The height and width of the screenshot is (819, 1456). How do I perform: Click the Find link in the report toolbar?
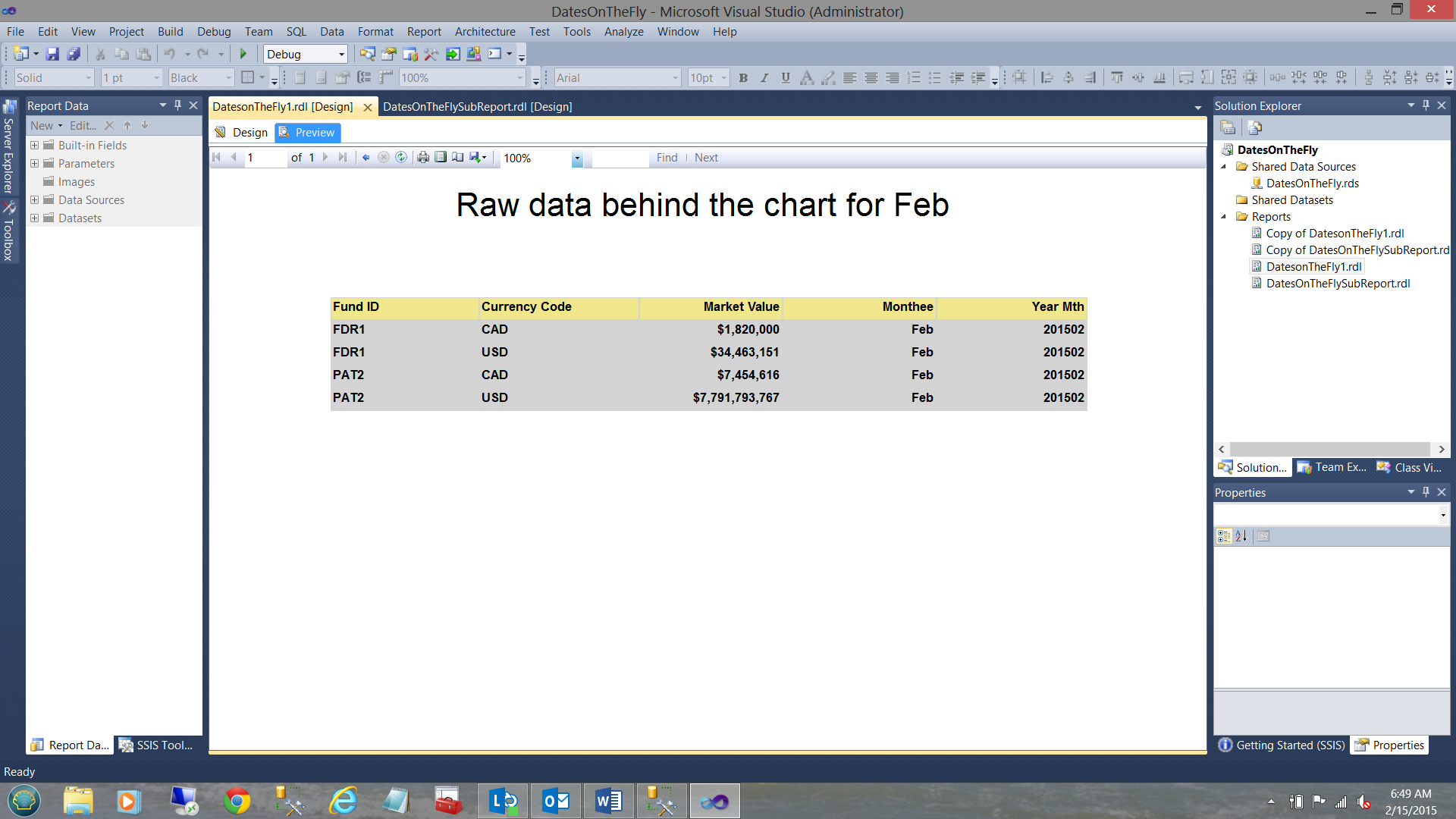[667, 158]
